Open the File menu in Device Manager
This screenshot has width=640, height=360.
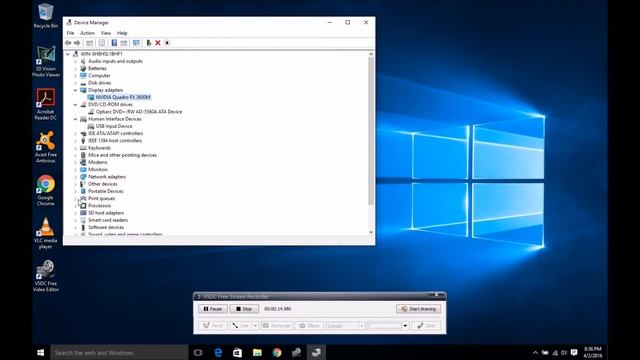70,33
